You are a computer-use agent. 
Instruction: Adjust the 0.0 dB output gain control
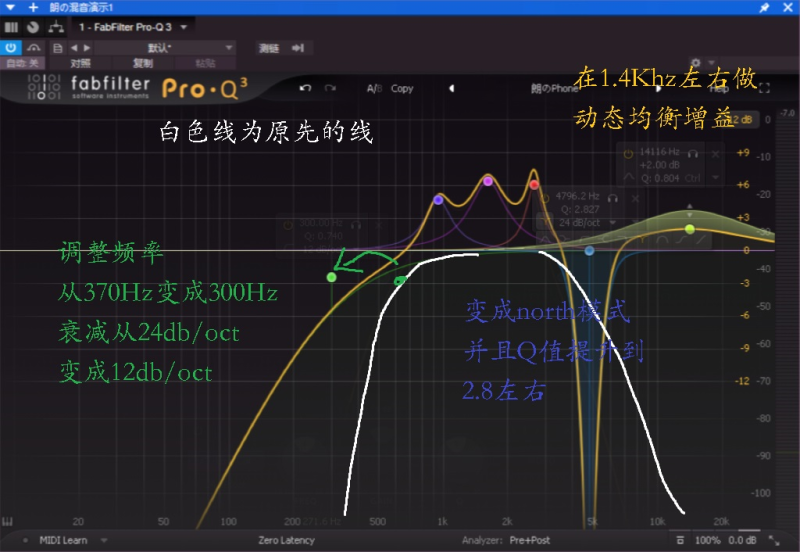click(742, 540)
